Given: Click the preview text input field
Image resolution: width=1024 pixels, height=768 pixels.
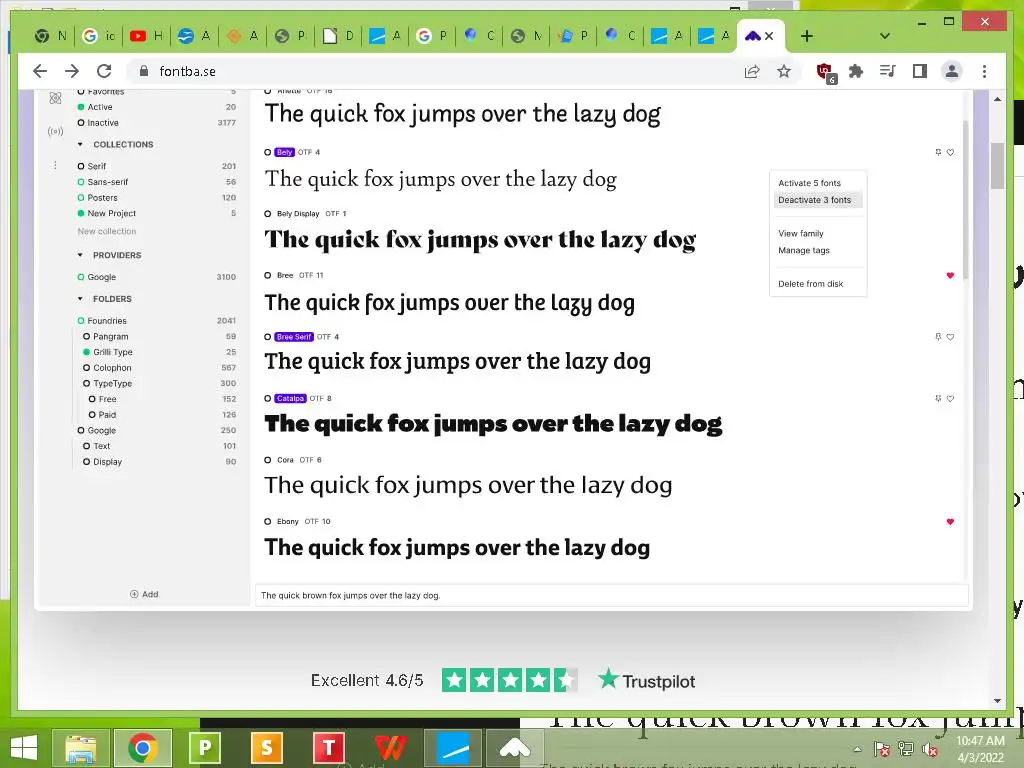Looking at the screenshot, I should click(611, 596).
